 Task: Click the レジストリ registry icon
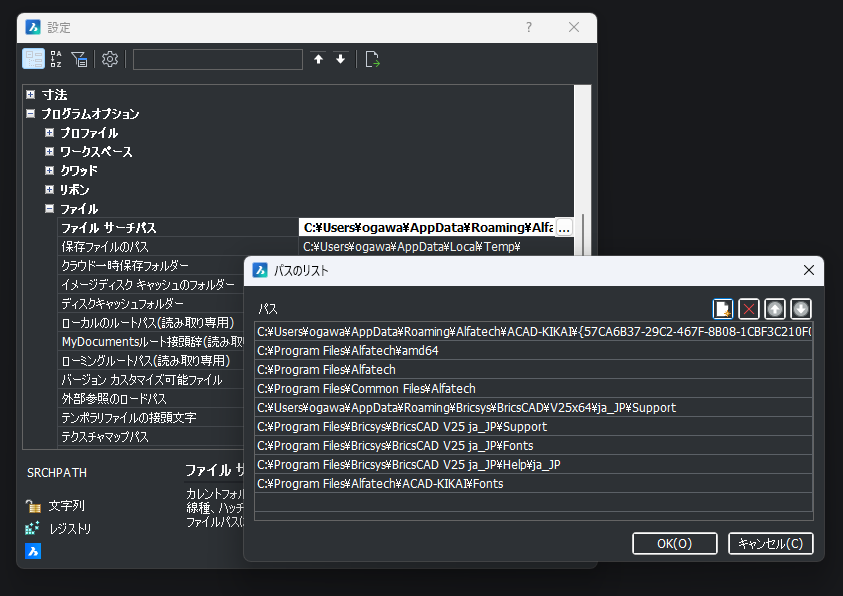[x=32, y=528]
